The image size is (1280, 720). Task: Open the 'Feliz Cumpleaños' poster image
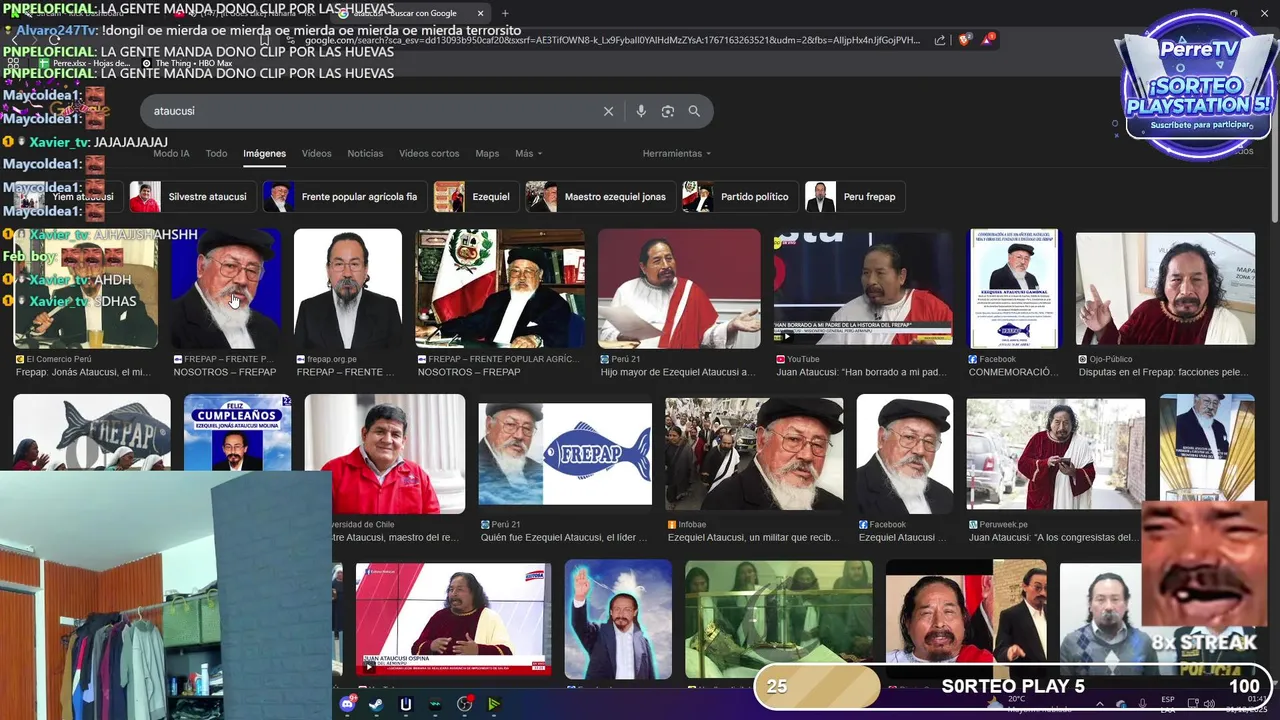[x=237, y=432]
